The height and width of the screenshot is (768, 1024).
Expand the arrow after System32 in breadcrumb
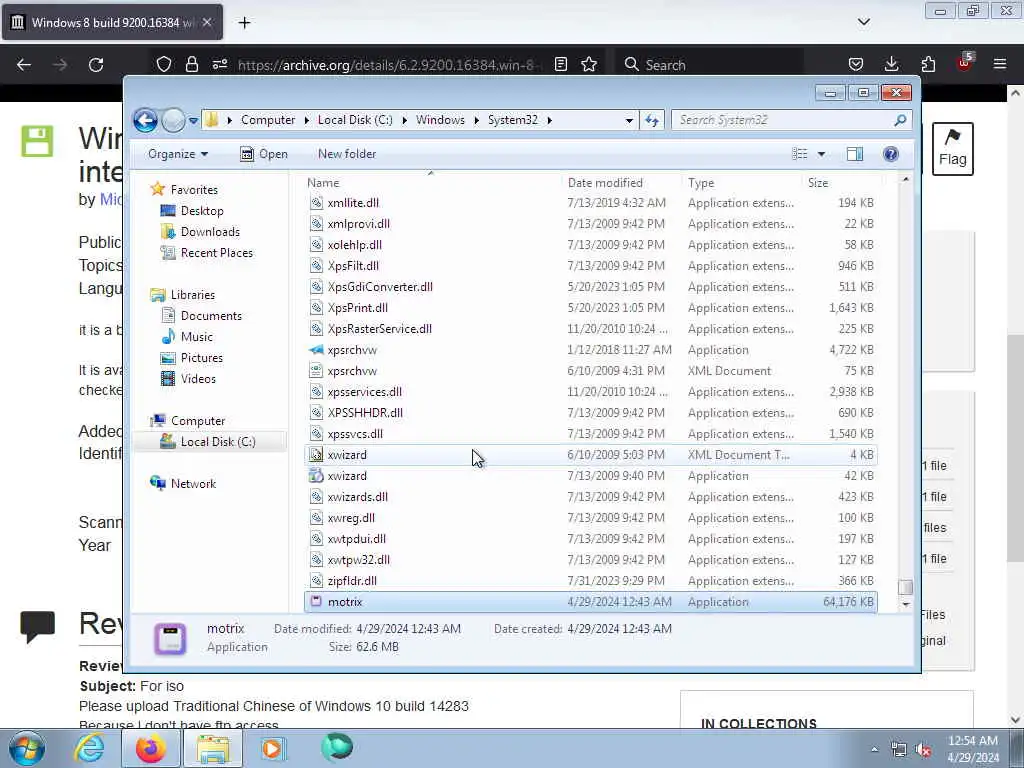tap(550, 120)
